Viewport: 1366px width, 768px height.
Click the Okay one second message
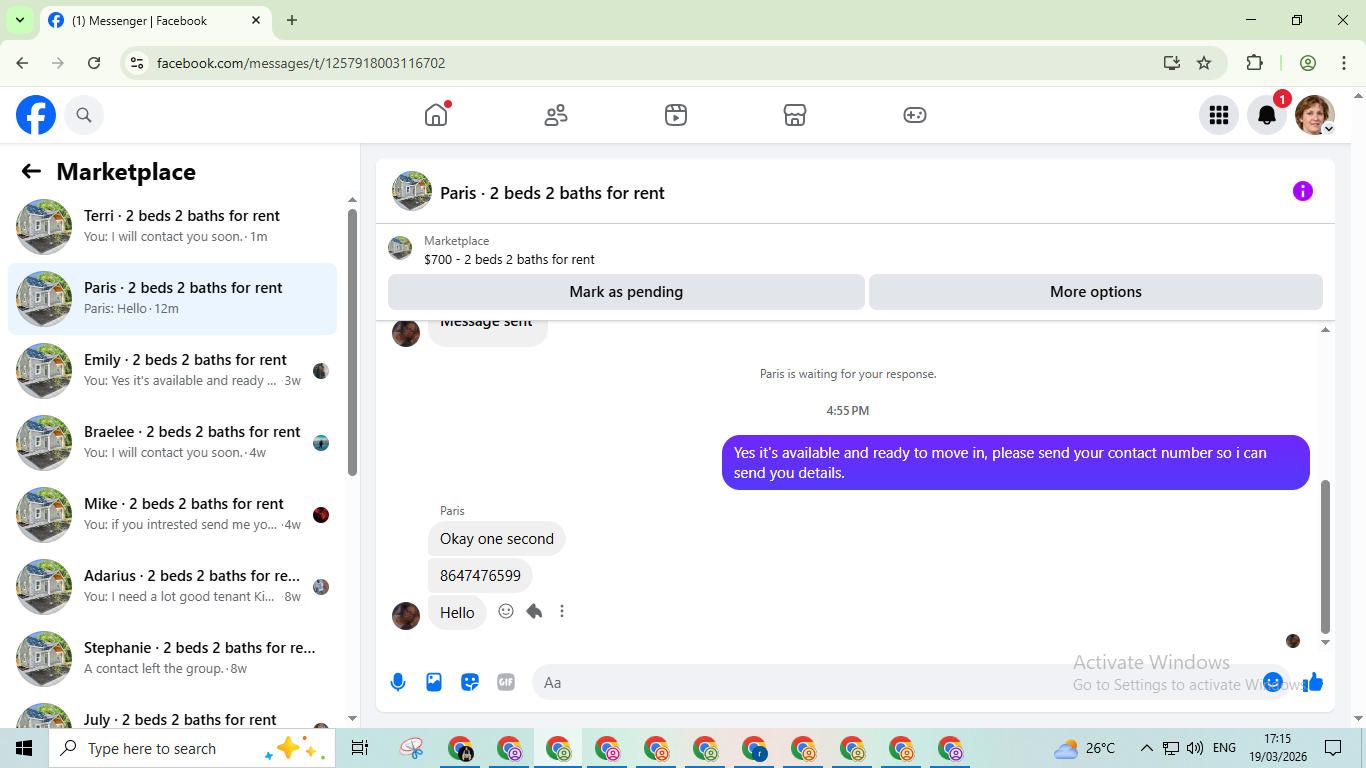(x=497, y=539)
